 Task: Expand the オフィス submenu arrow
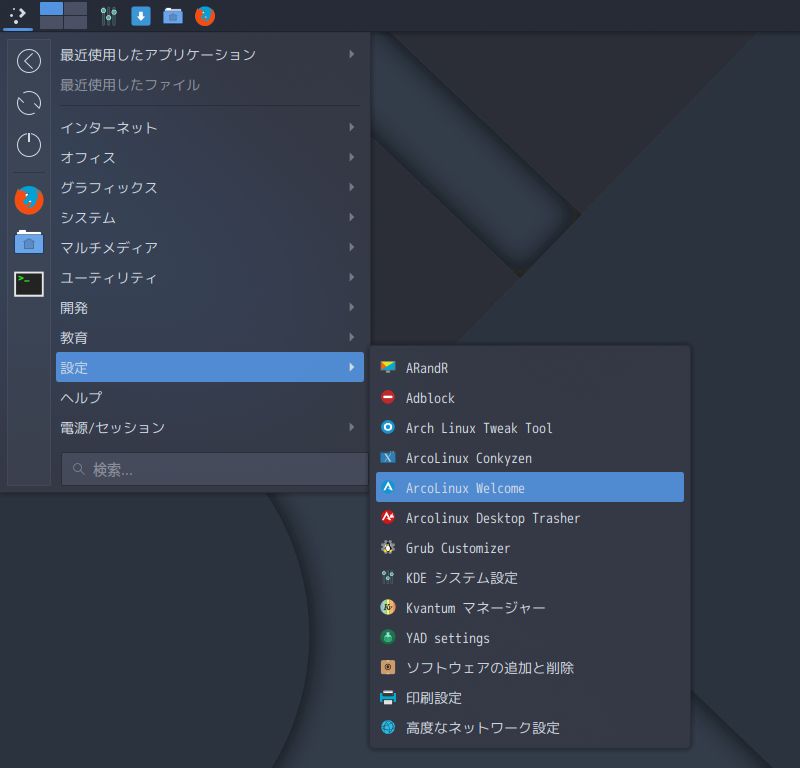(x=352, y=157)
